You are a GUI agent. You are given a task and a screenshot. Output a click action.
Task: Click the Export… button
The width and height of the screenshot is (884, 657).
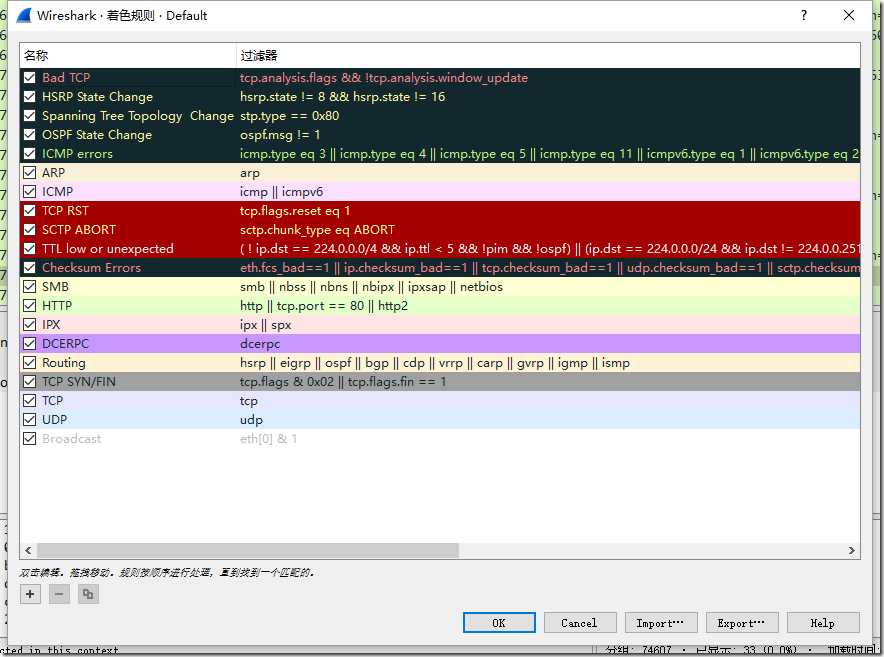click(742, 623)
